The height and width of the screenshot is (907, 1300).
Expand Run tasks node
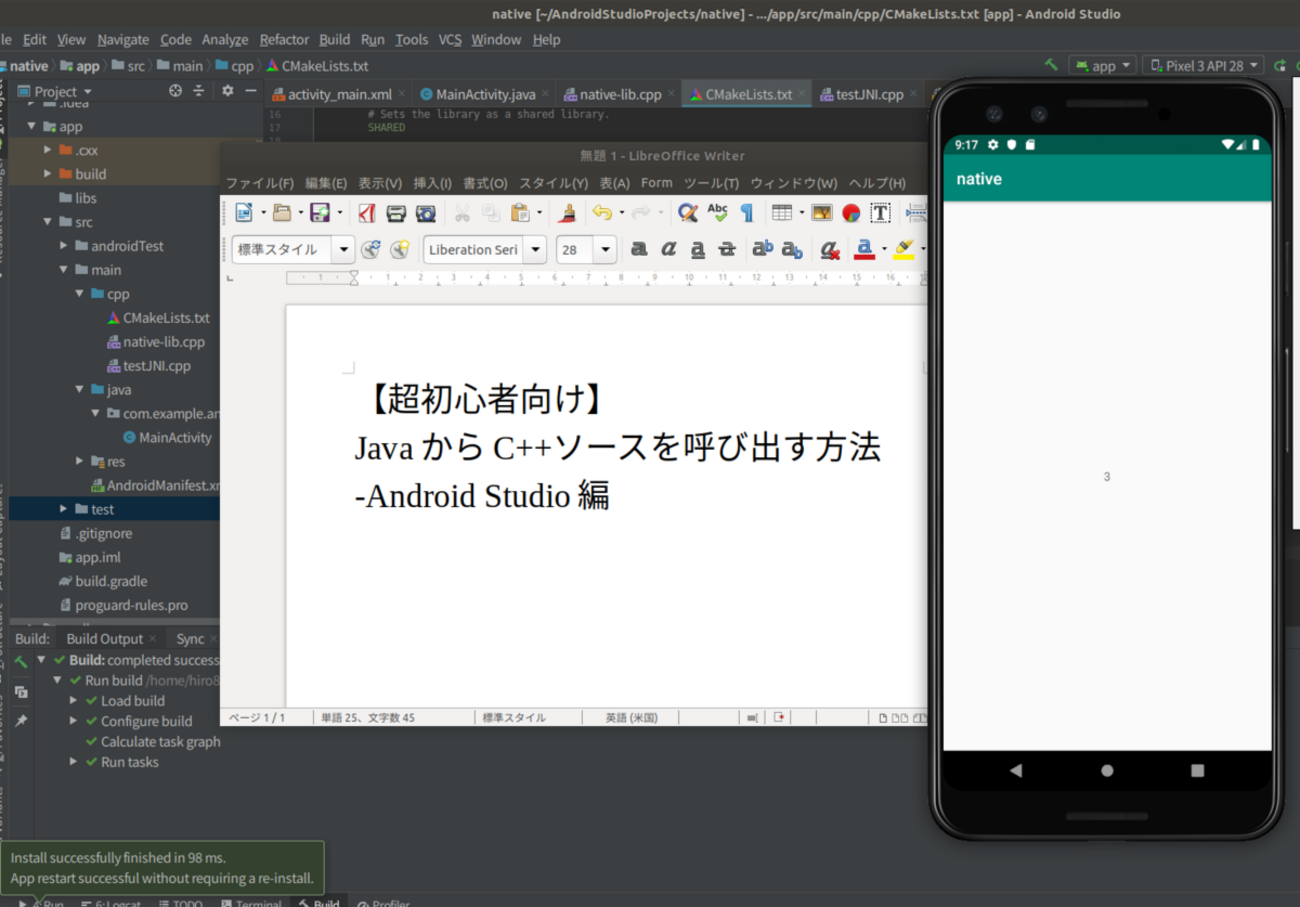coord(74,762)
